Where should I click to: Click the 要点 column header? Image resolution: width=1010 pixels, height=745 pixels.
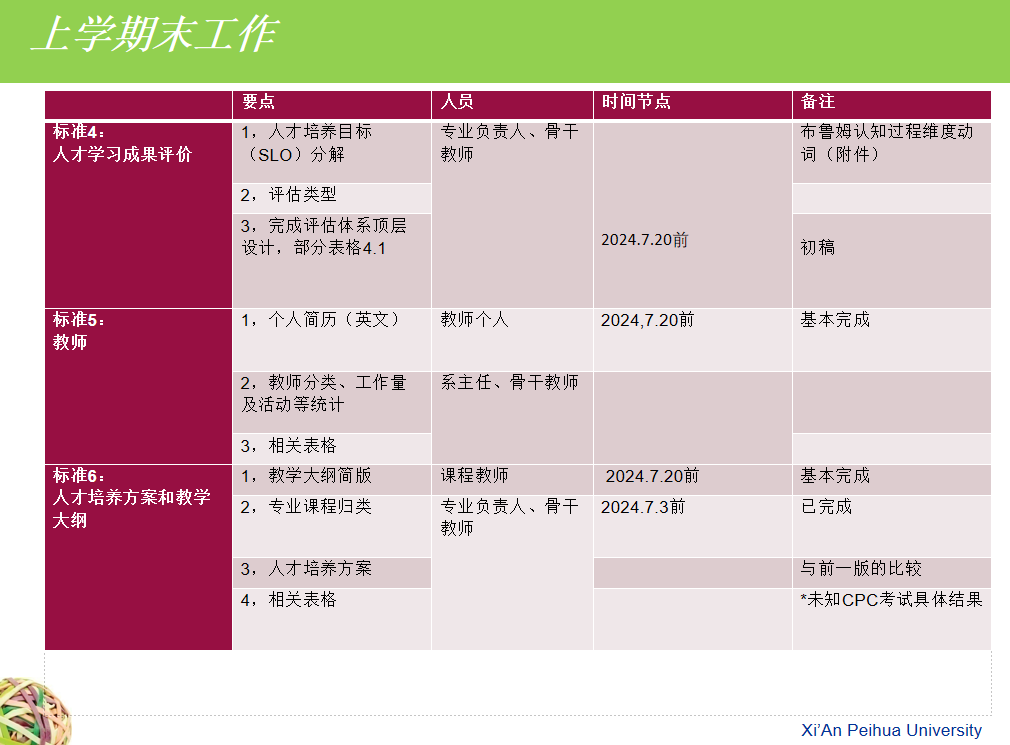259,102
